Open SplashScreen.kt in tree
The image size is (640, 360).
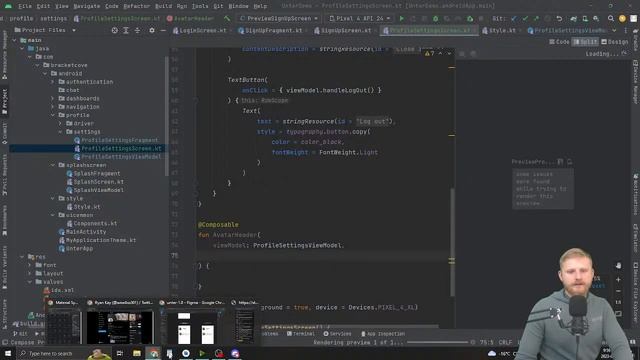[x=95, y=182]
